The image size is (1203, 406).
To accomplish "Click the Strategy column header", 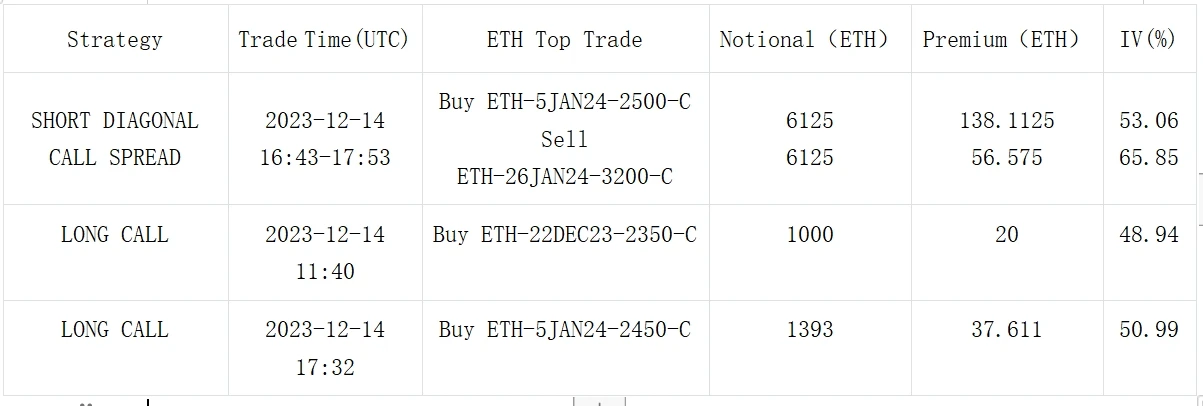I will [x=114, y=40].
